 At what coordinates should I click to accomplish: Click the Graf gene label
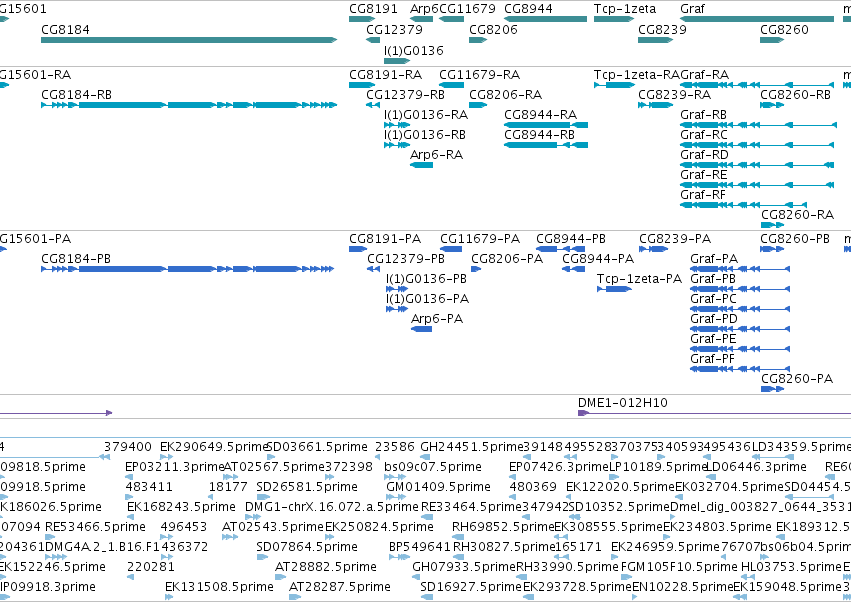pos(693,9)
